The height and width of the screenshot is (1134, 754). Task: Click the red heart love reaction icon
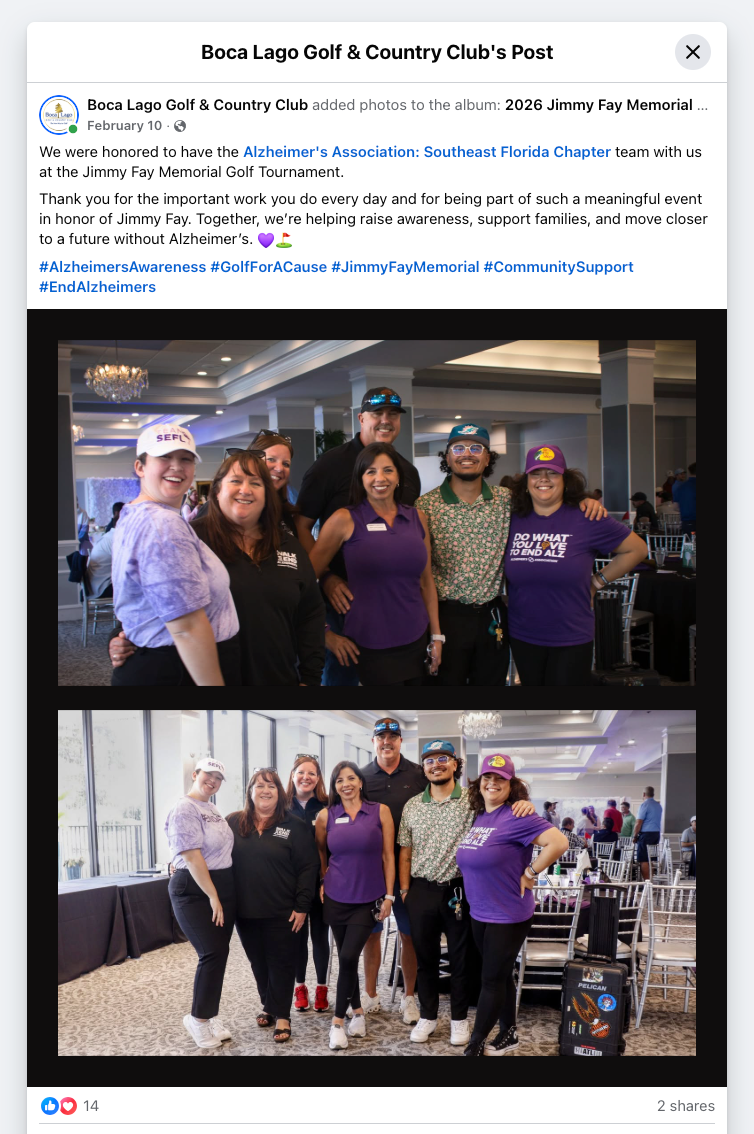coord(68,1106)
